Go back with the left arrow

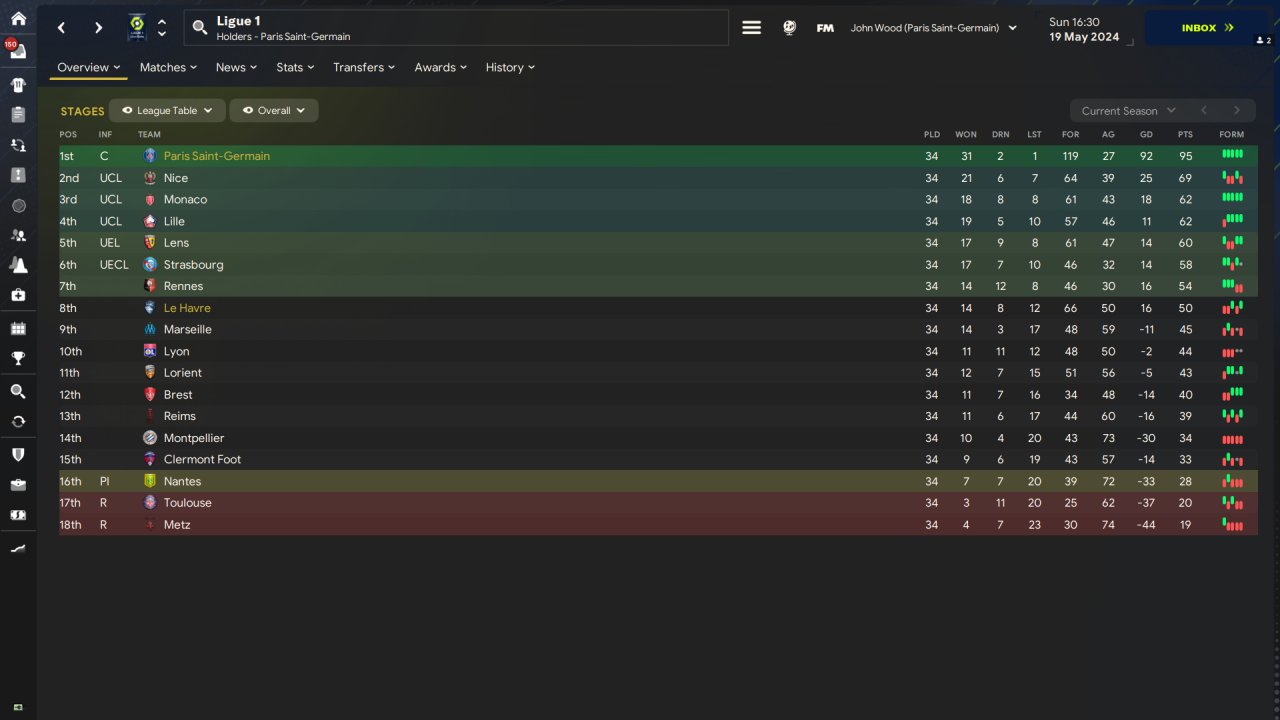(62, 28)
